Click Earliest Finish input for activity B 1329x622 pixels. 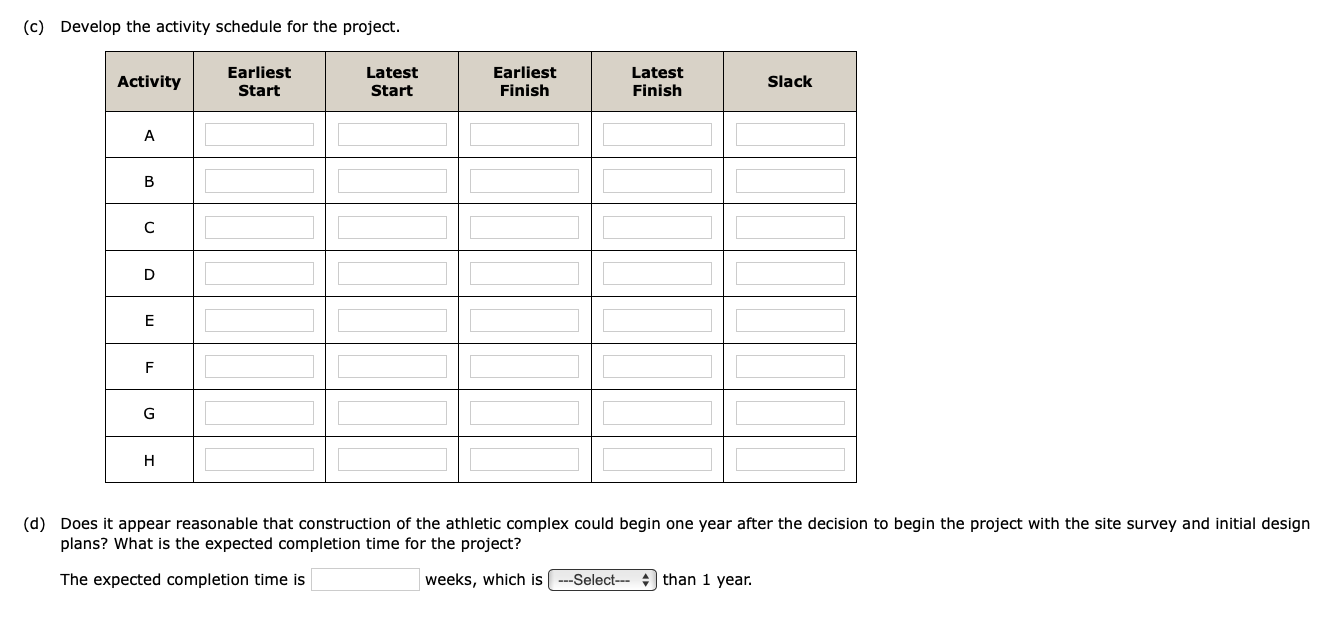click(x=524, y=181)
